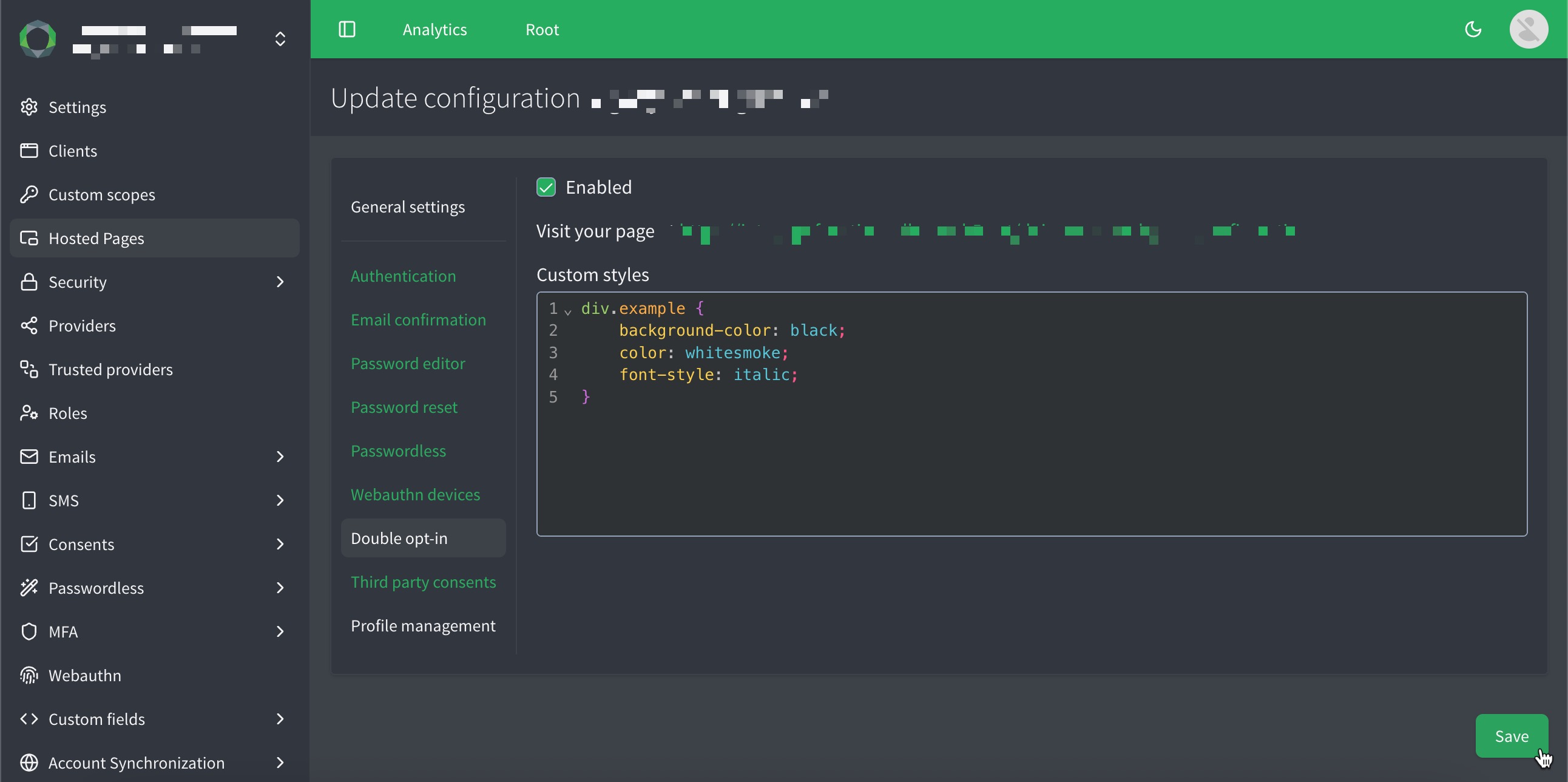The image size is (1568, 782).
Task: Expand the Account Synchronization submenu
Action: tap(280, 763)
